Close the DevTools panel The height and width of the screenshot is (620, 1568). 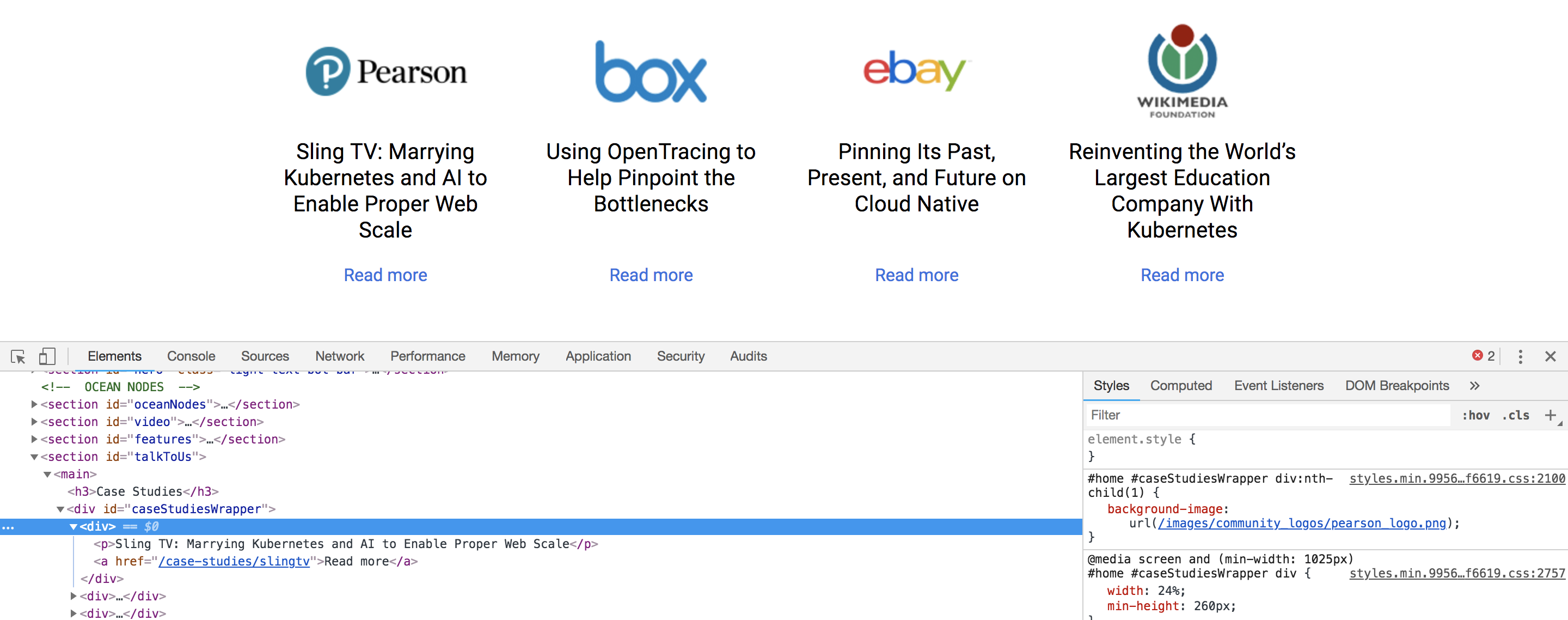[x=1551, y=356]
